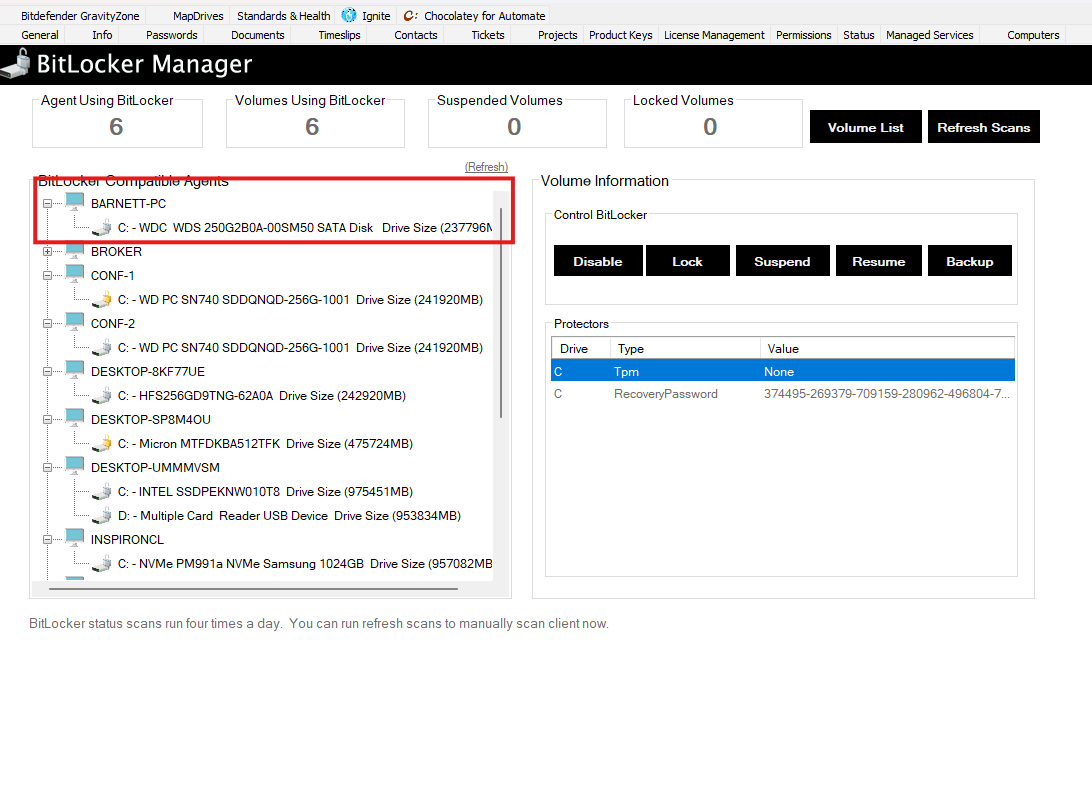Click the DESKTOP-SP8M4OU drive lock icon
Image resolution: width=1092 pixels, height=785 pixels.
[x=101, y=443]
